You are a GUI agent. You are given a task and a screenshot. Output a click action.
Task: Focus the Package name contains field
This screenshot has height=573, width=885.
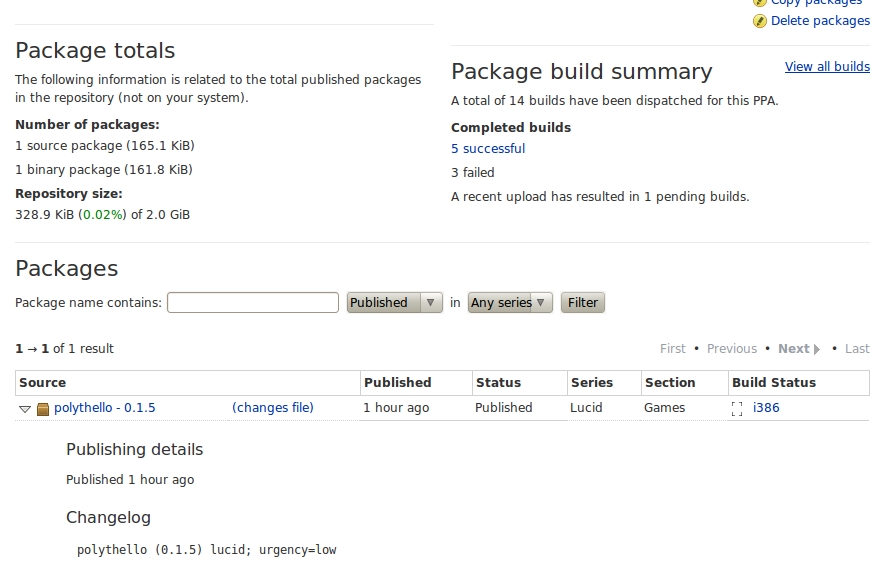pos(253,303)
